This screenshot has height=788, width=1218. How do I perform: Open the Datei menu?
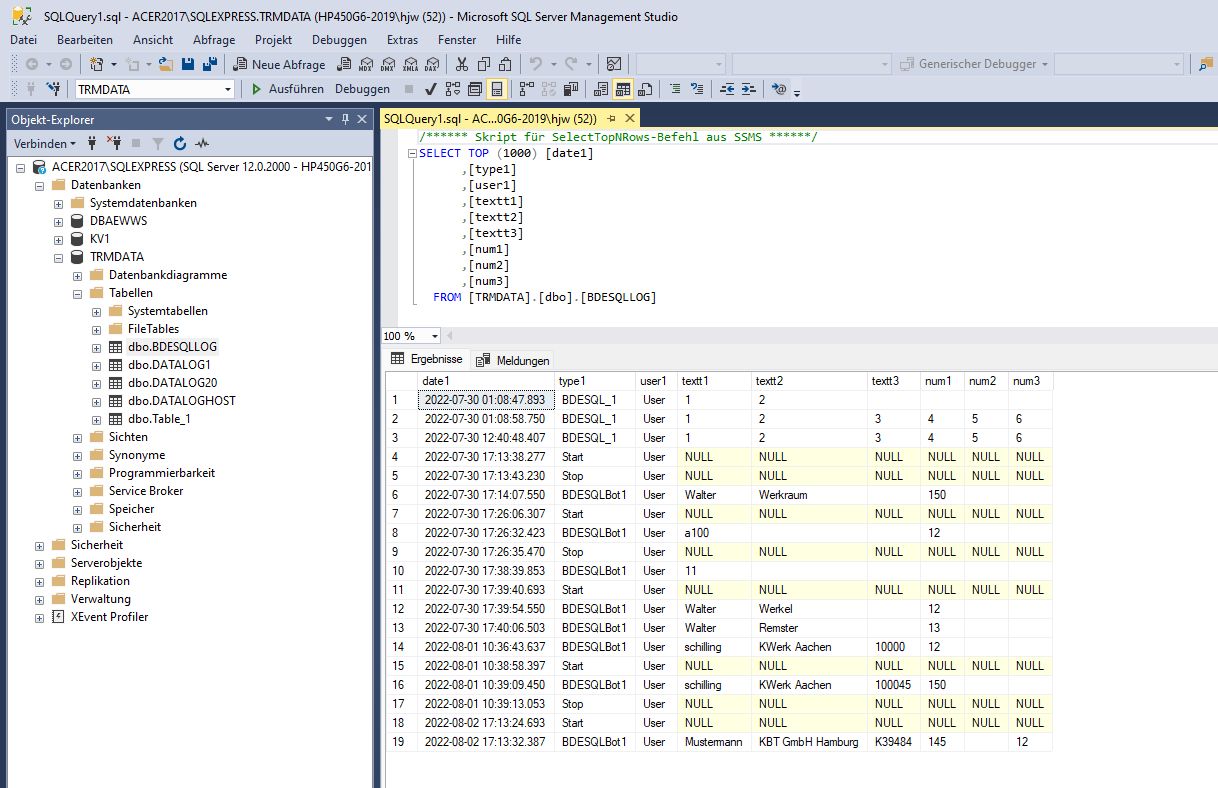pyautogui.click(x=23, y=39)
